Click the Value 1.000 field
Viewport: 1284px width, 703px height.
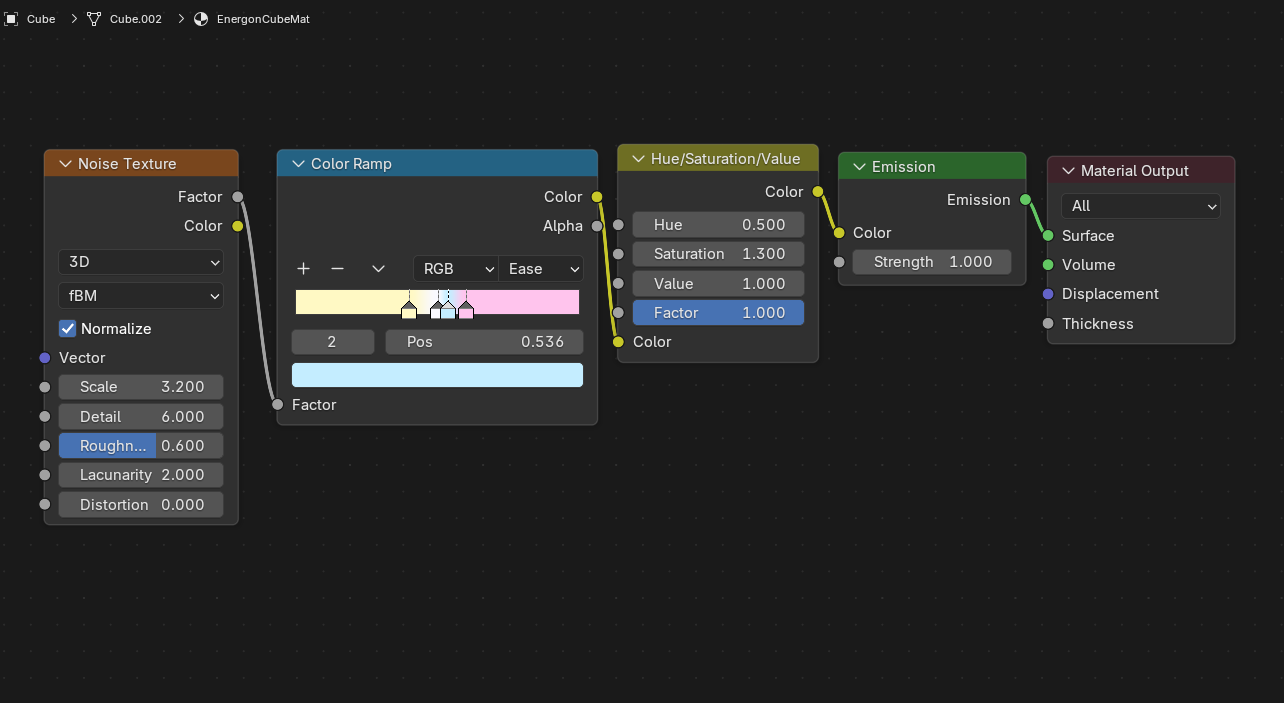(x=718, y=284)
